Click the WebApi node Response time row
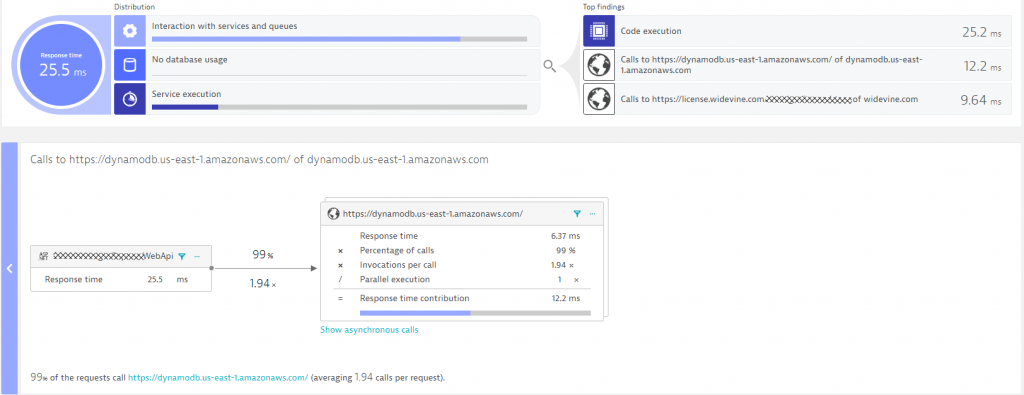The height and width of the screenshot is (395, 1024). (121, 279)
